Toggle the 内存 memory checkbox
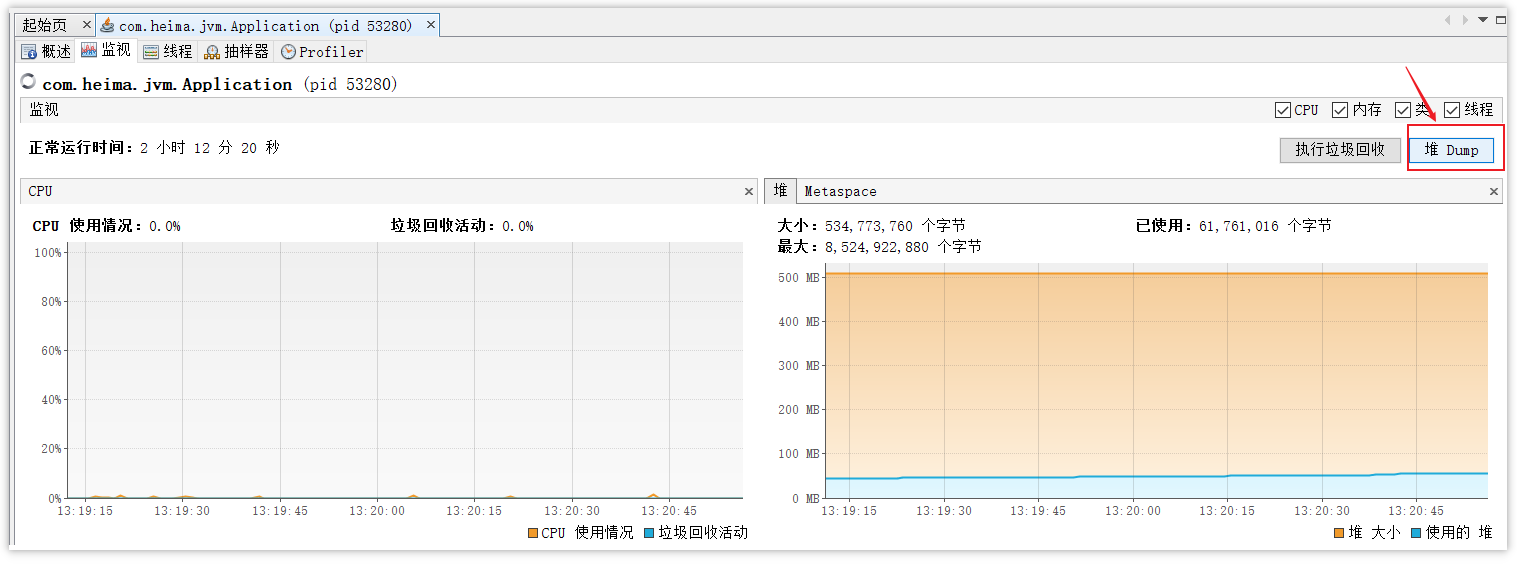 click(1340, 110)
